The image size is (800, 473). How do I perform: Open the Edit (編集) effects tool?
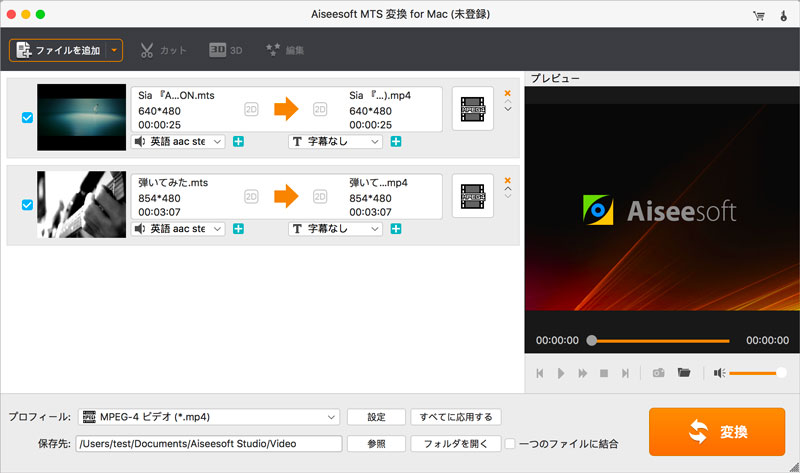coord(285,50)
